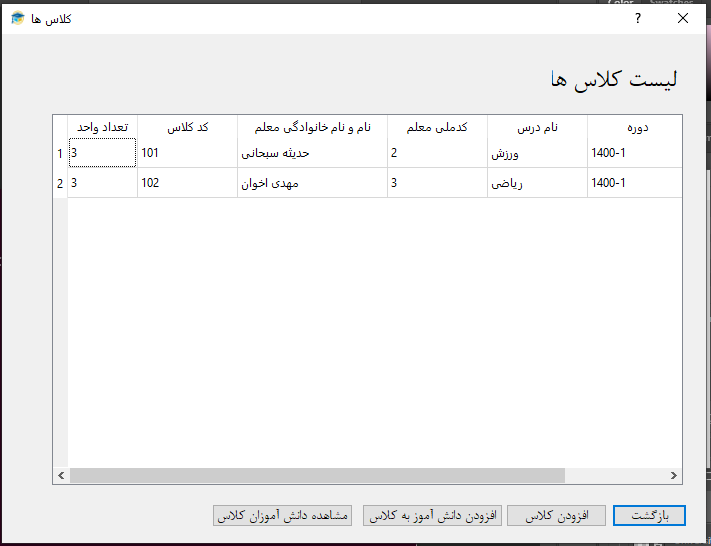This screenshot has width=711, height=546.
Task: Close the کلاس ها dialog window
Action: [x=683, y=19]
